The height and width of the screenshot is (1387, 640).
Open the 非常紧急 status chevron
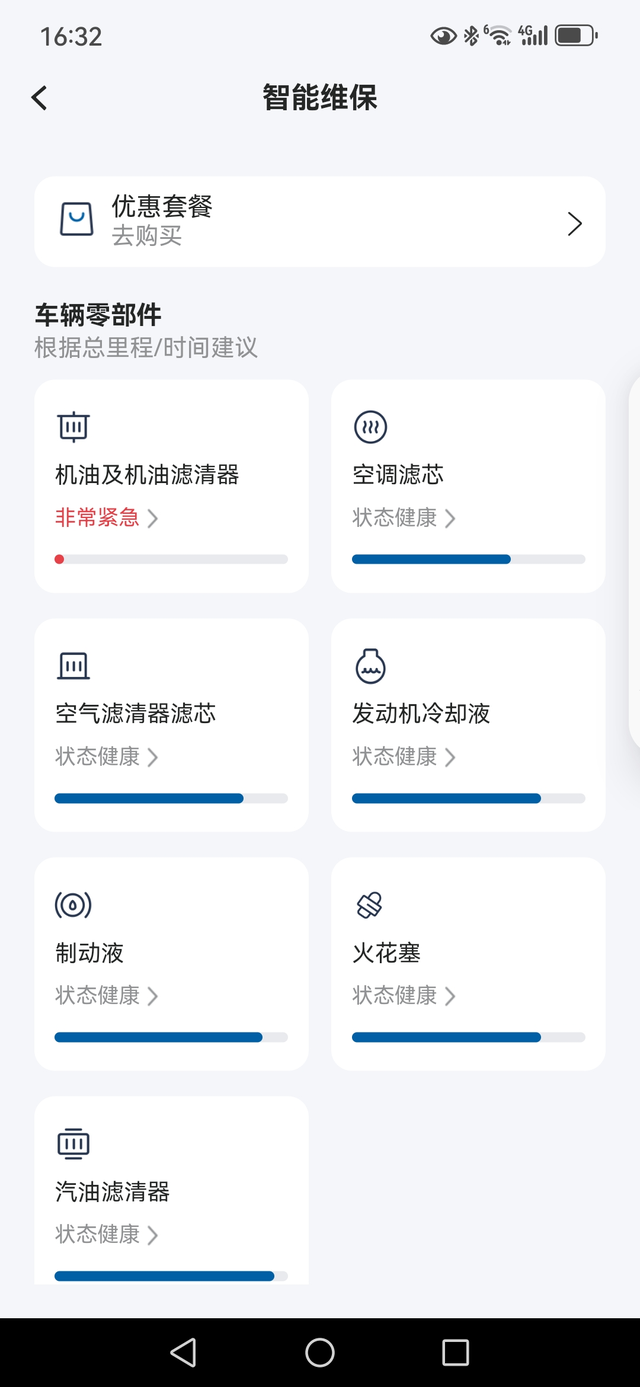152,518
